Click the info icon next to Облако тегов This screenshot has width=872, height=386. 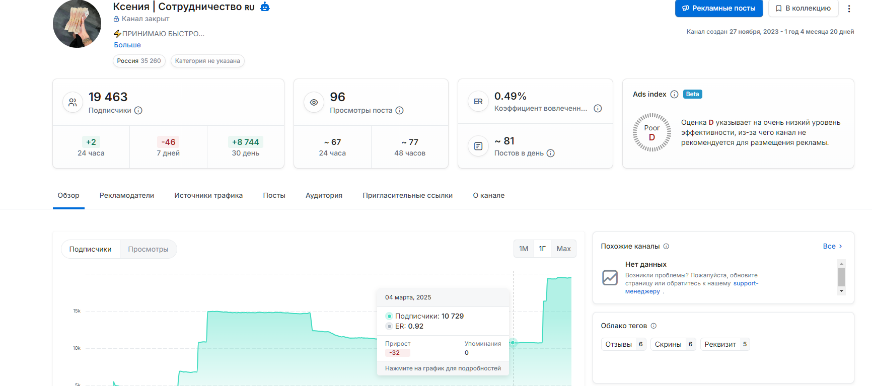[653, 326]
